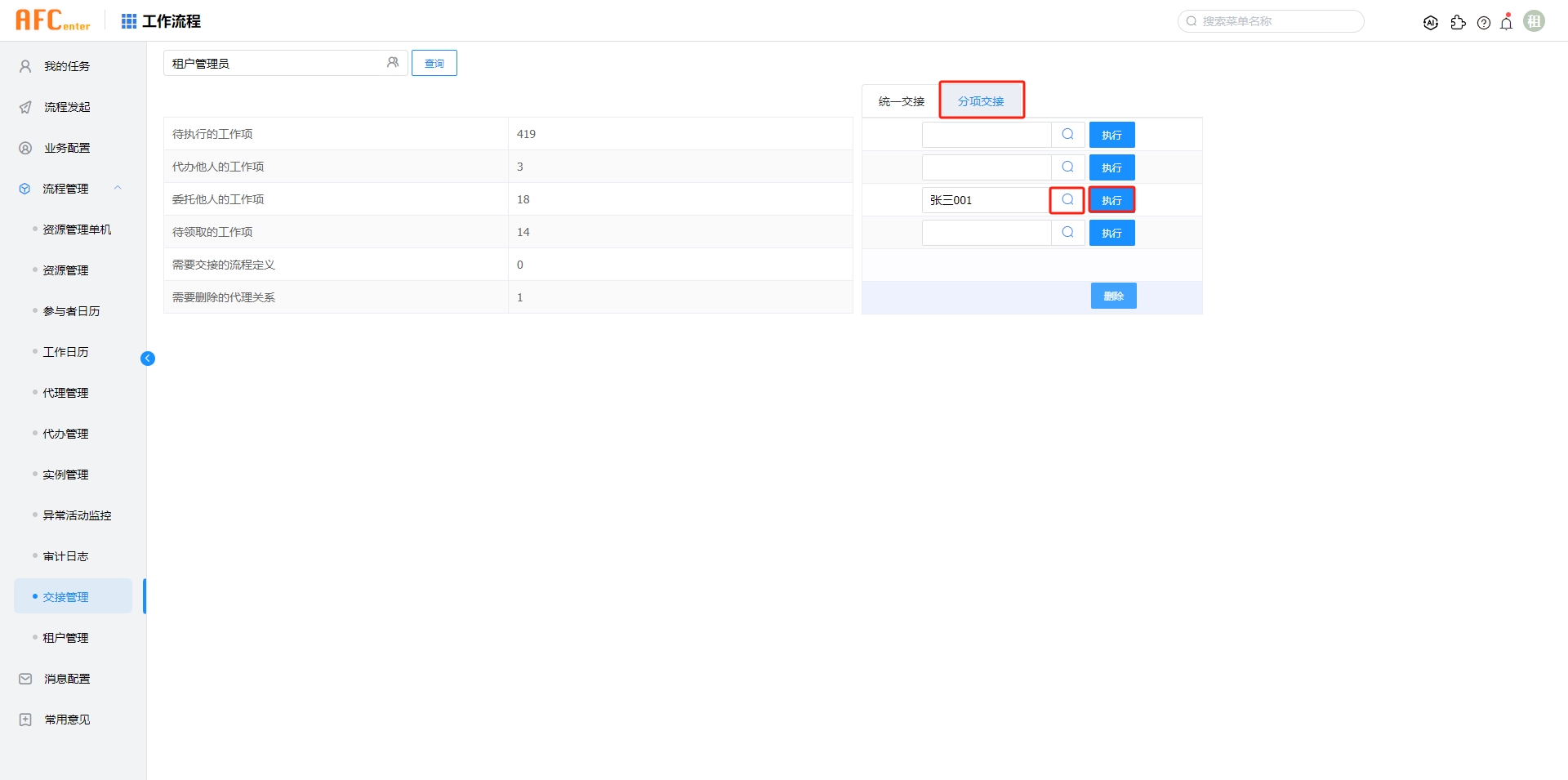Switch to the 分项交接 tab
This screenshot has width=1568, height=780.
982,100
